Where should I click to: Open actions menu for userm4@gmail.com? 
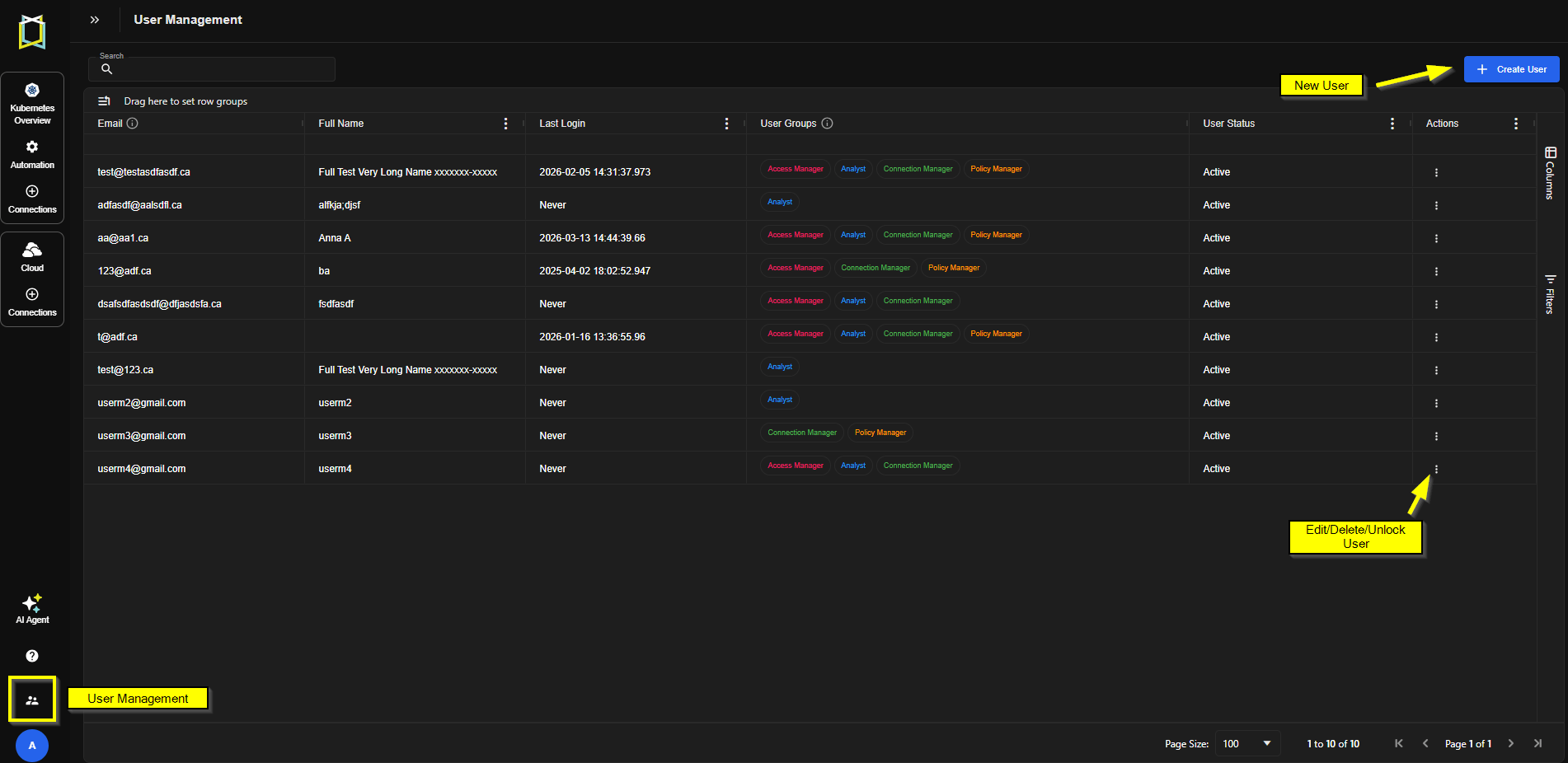(x=1436, y=469)
